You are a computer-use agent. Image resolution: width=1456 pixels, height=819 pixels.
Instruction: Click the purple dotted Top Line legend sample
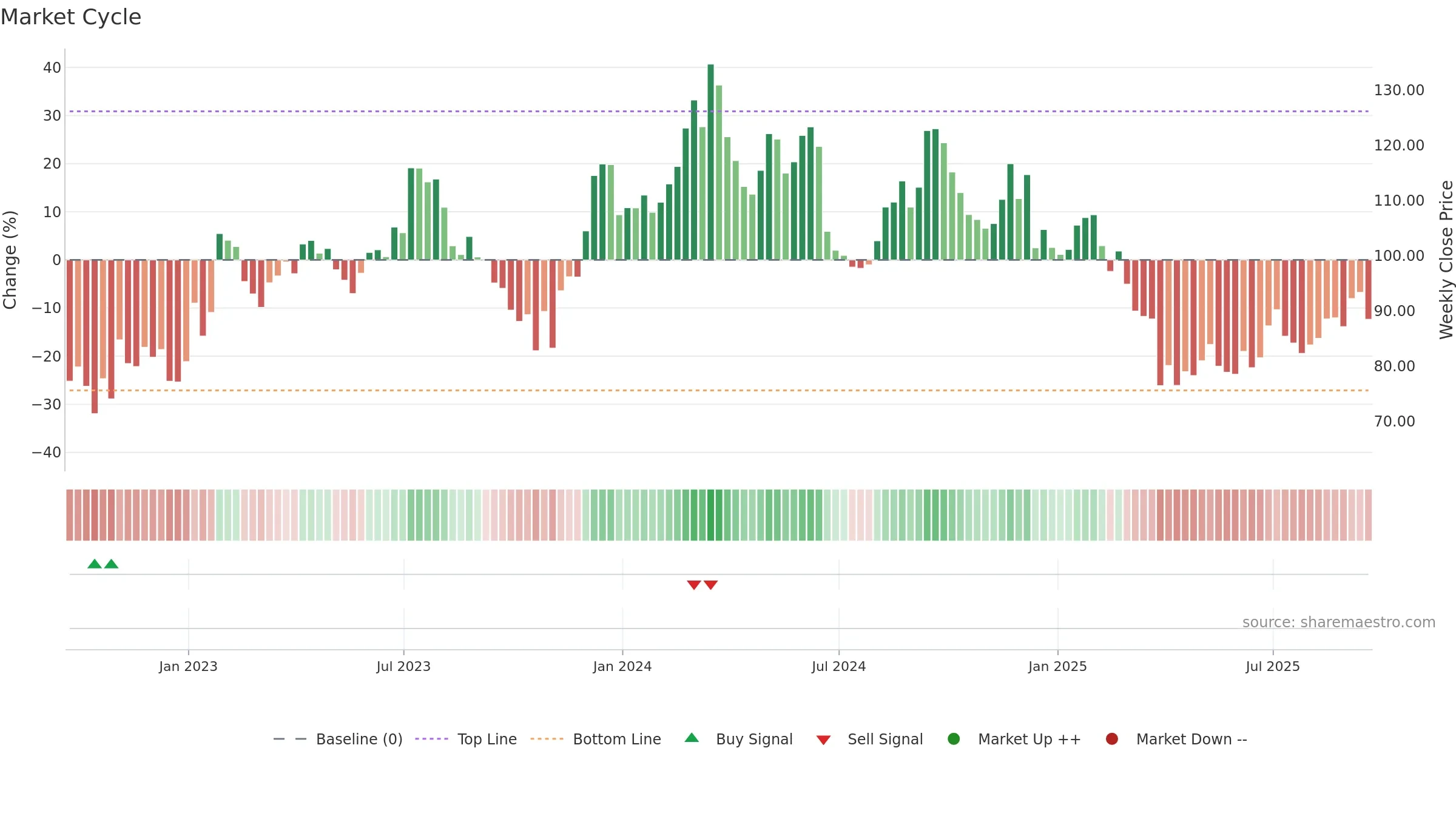pyautogui.click(x=431, y=739)
